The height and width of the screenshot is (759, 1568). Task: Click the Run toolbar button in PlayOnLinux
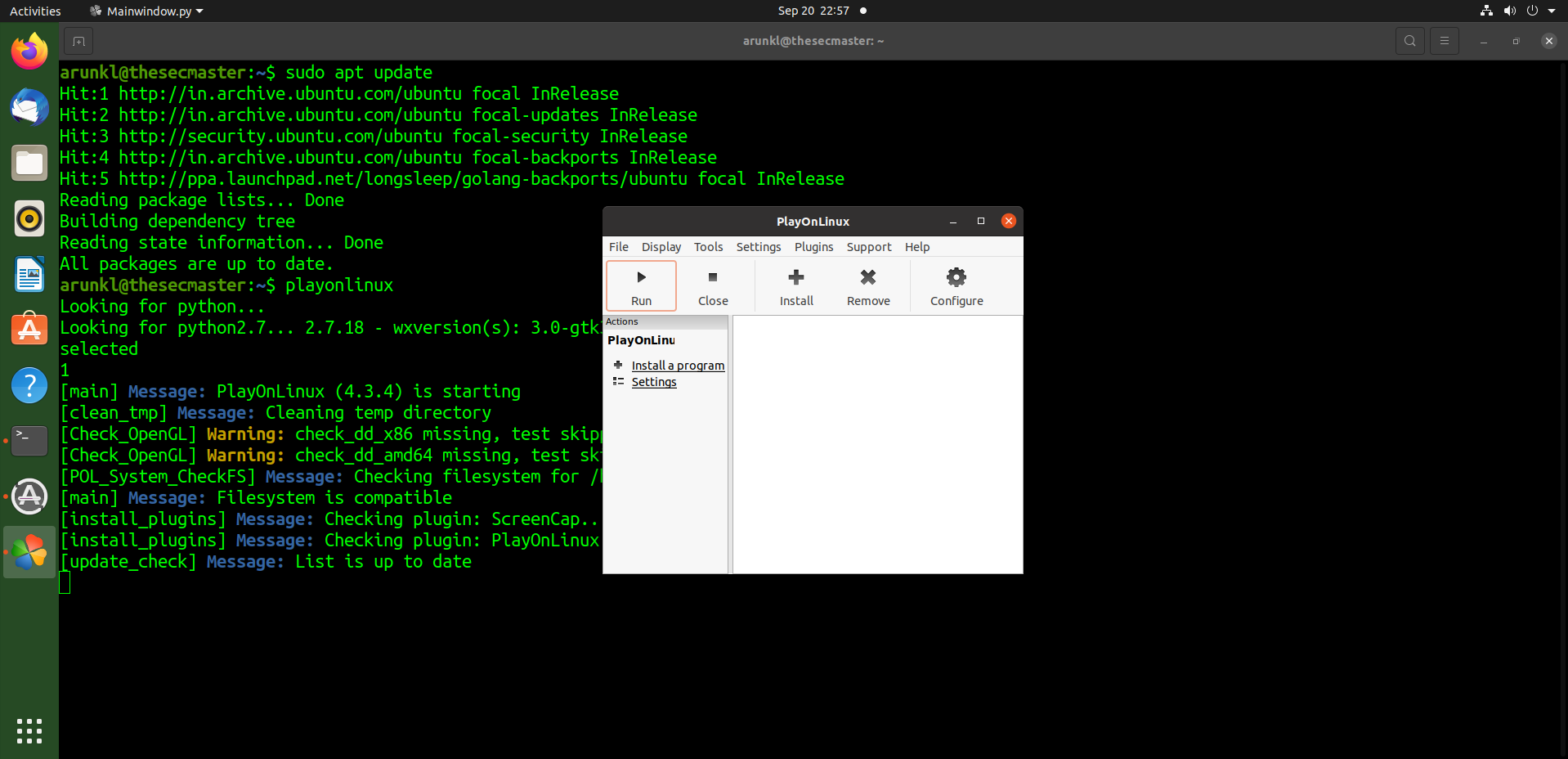641,285
